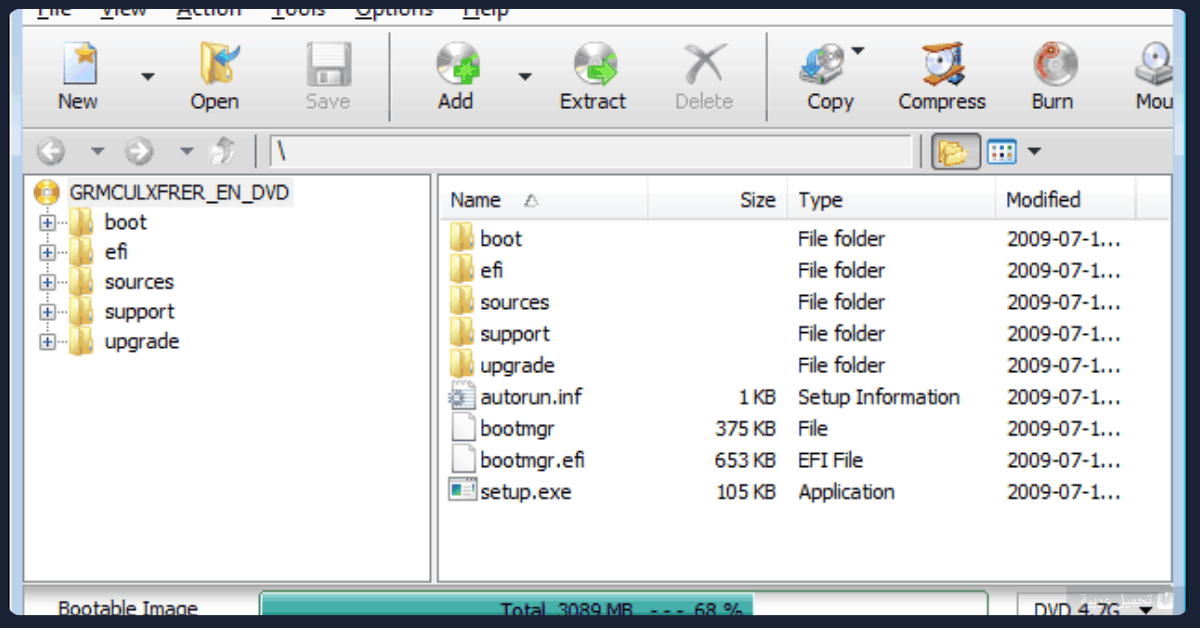Open the view mode dropdown arrow

1033,152
